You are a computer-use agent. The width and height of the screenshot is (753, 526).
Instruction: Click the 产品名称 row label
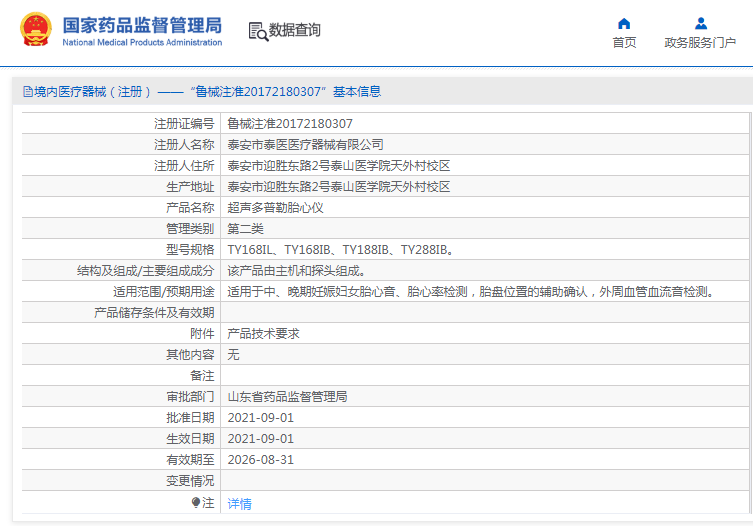point(190,208)
